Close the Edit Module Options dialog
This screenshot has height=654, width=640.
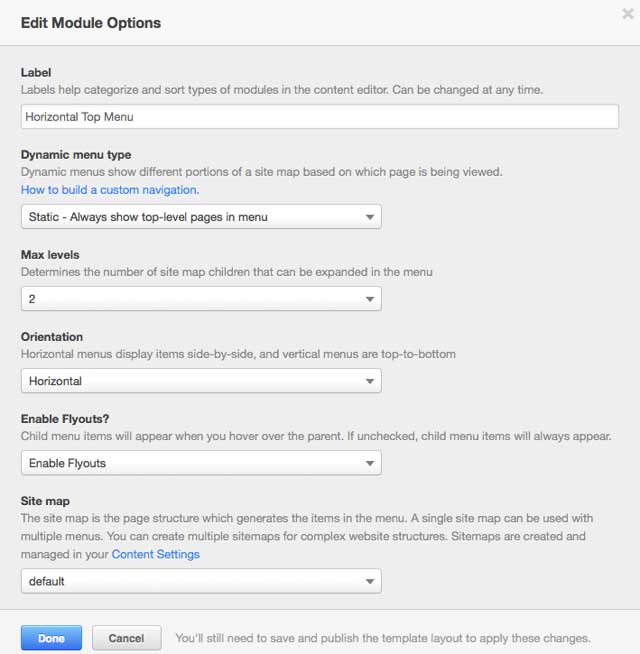(626, 14)
